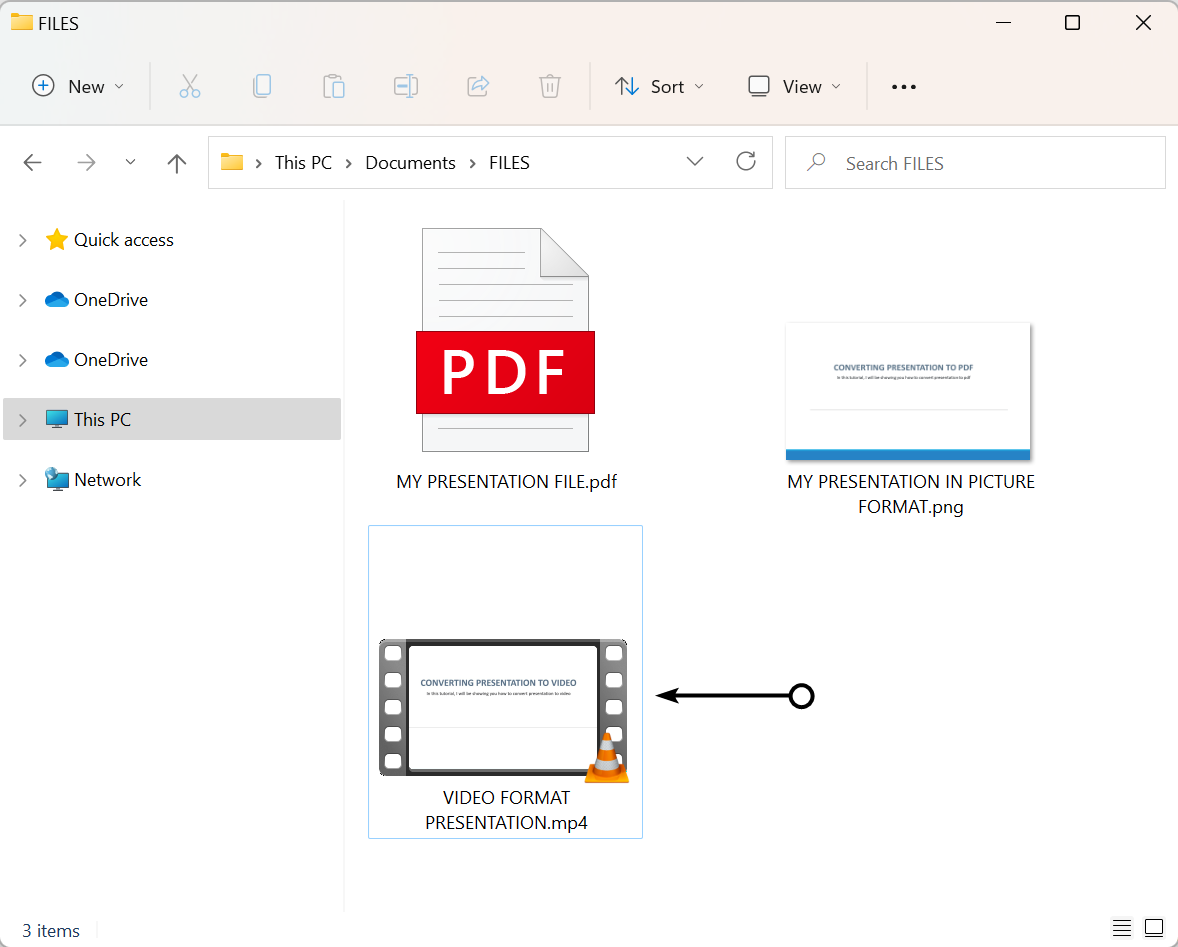Navigate up one folder level
The image size is (1178, 947).
point(176,162)
